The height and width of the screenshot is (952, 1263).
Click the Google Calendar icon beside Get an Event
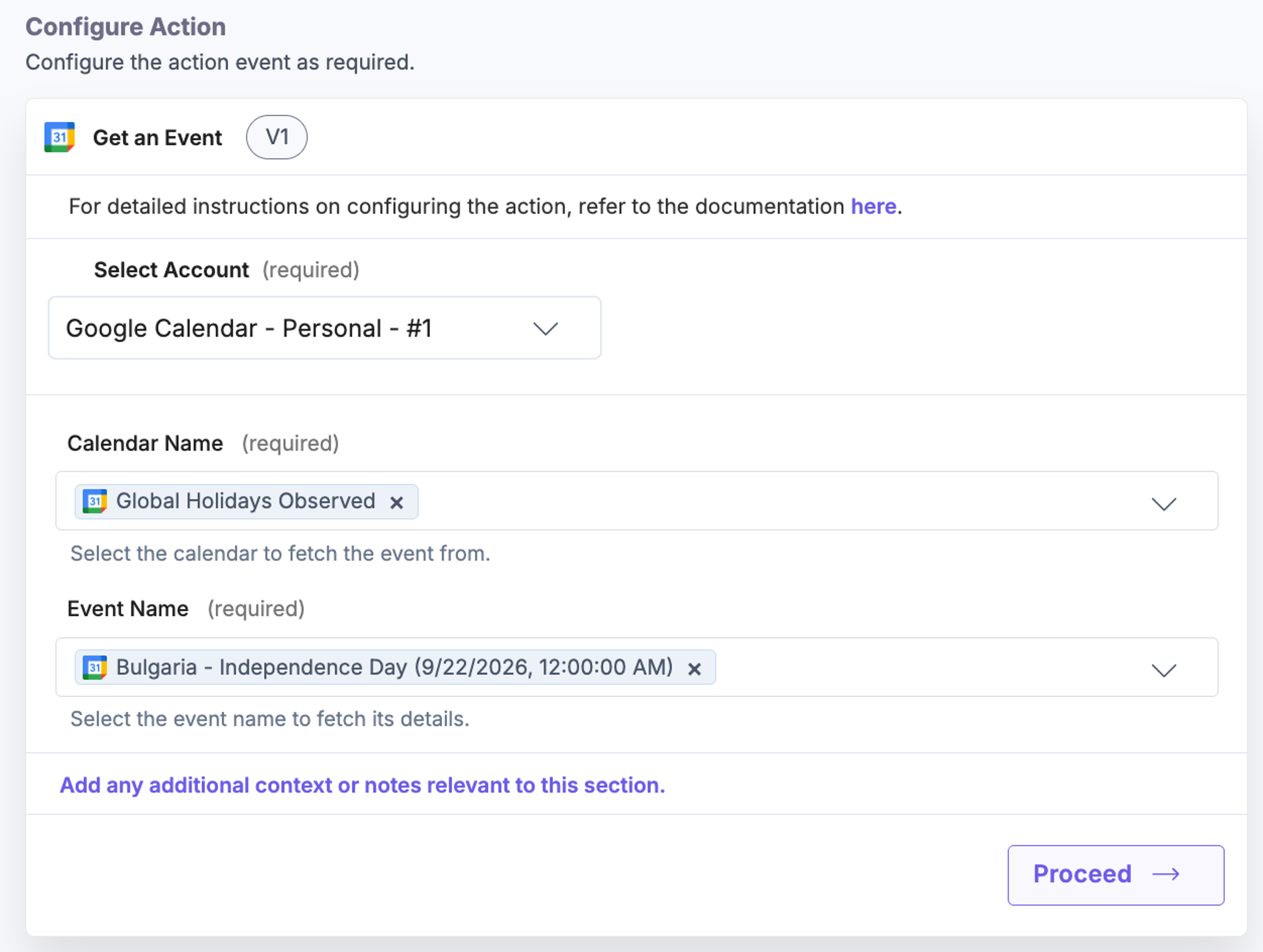click(x=60, y=137)
